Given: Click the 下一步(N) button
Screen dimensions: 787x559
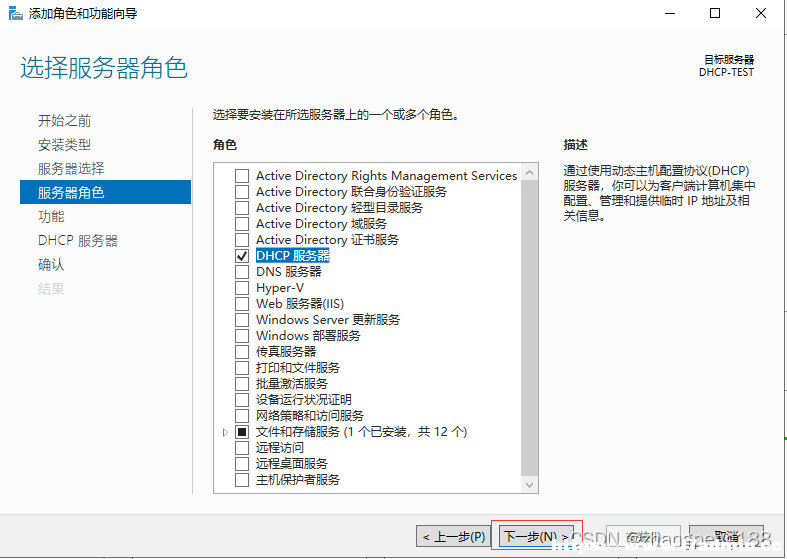Looking at the screenshot, I should 536,536.
